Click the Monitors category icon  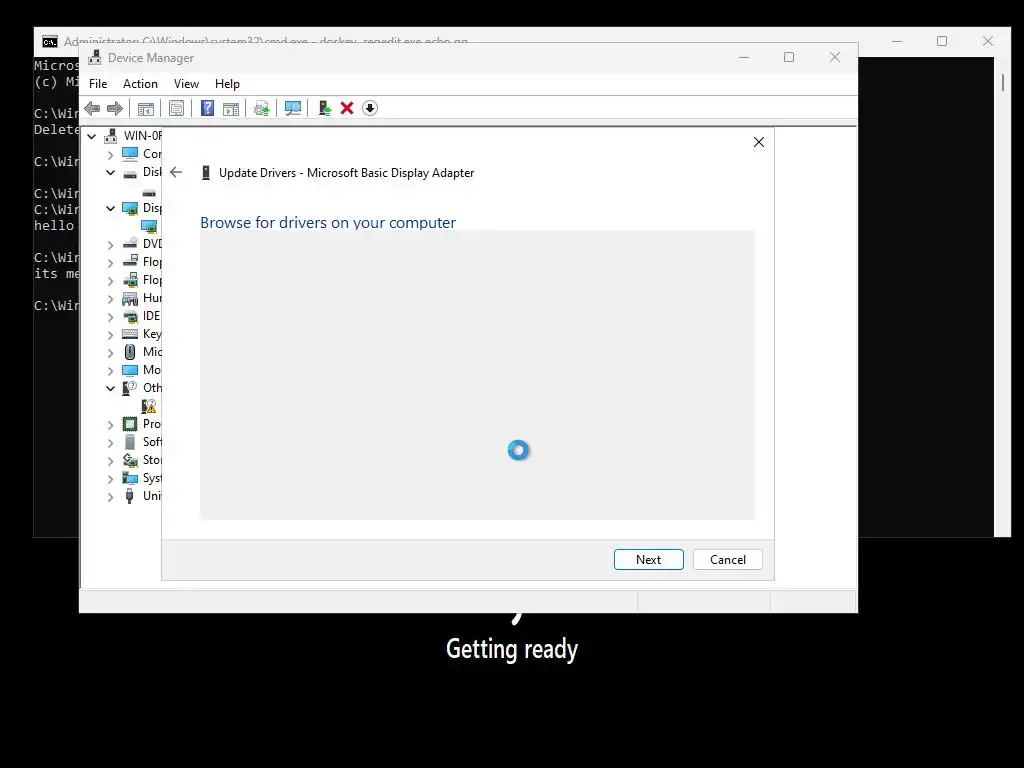click(130, 370)
